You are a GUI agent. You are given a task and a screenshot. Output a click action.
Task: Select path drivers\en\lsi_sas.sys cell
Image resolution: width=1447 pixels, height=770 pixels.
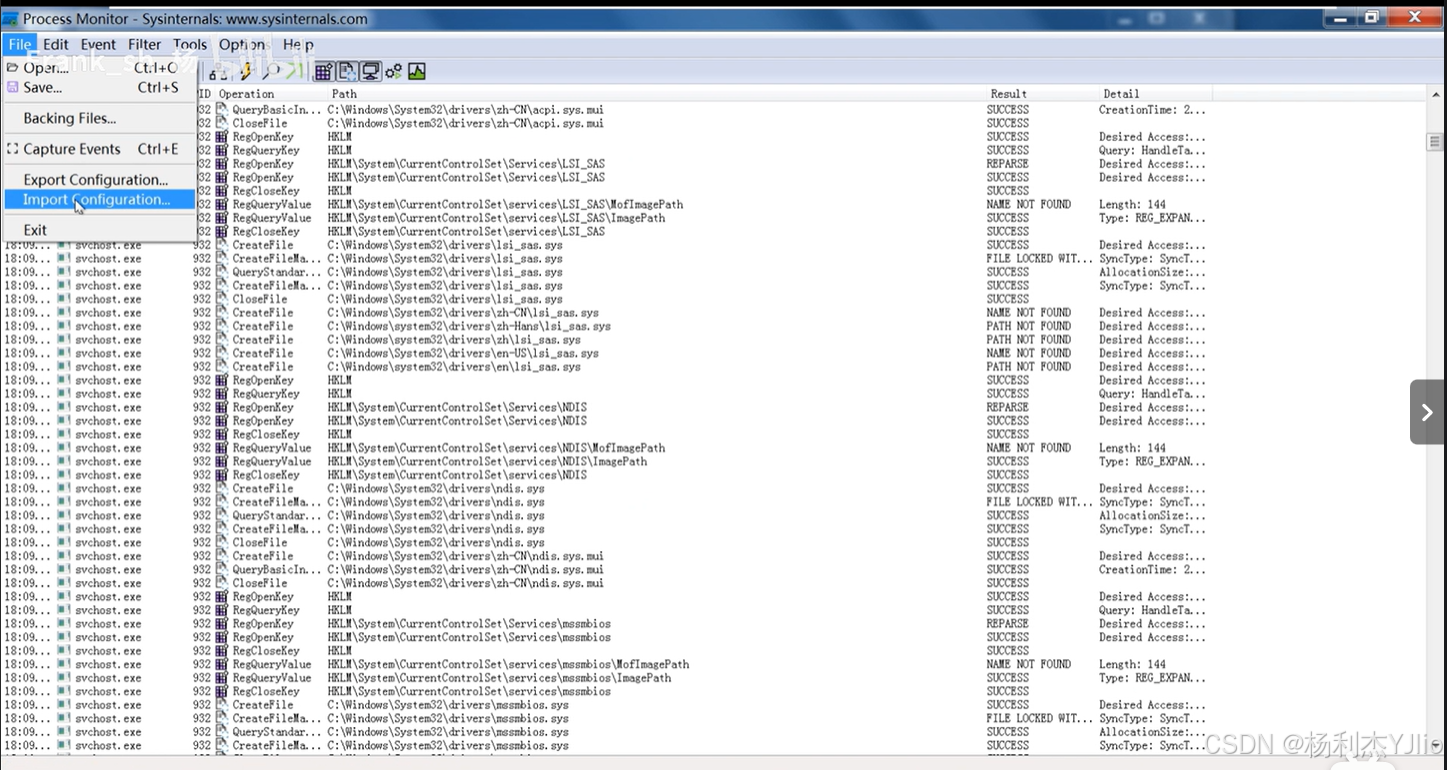(x=454, y=367)
